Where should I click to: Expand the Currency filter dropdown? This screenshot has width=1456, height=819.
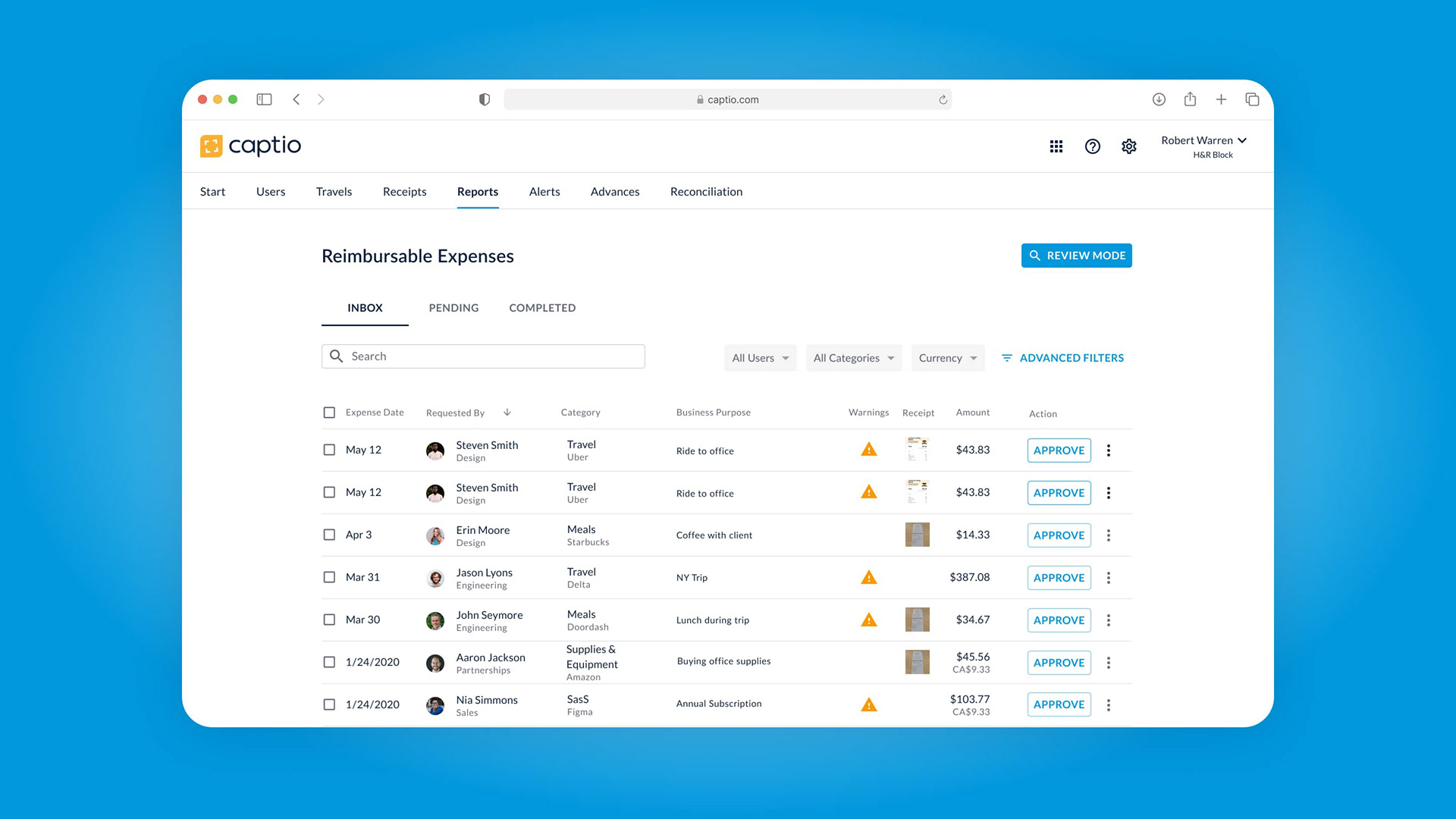click(x=948, y=358)
